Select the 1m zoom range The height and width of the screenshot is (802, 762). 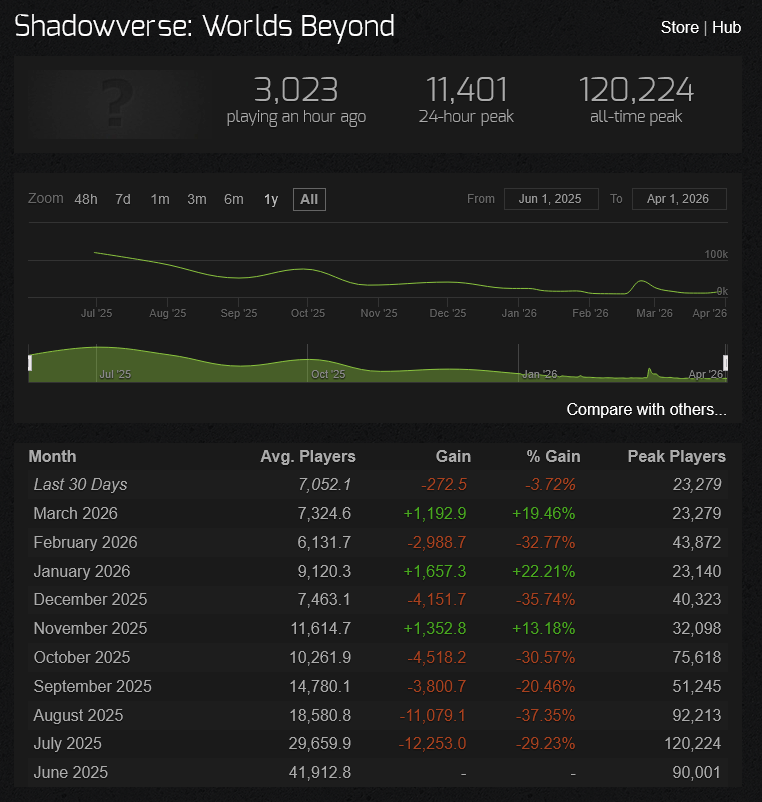160,199
